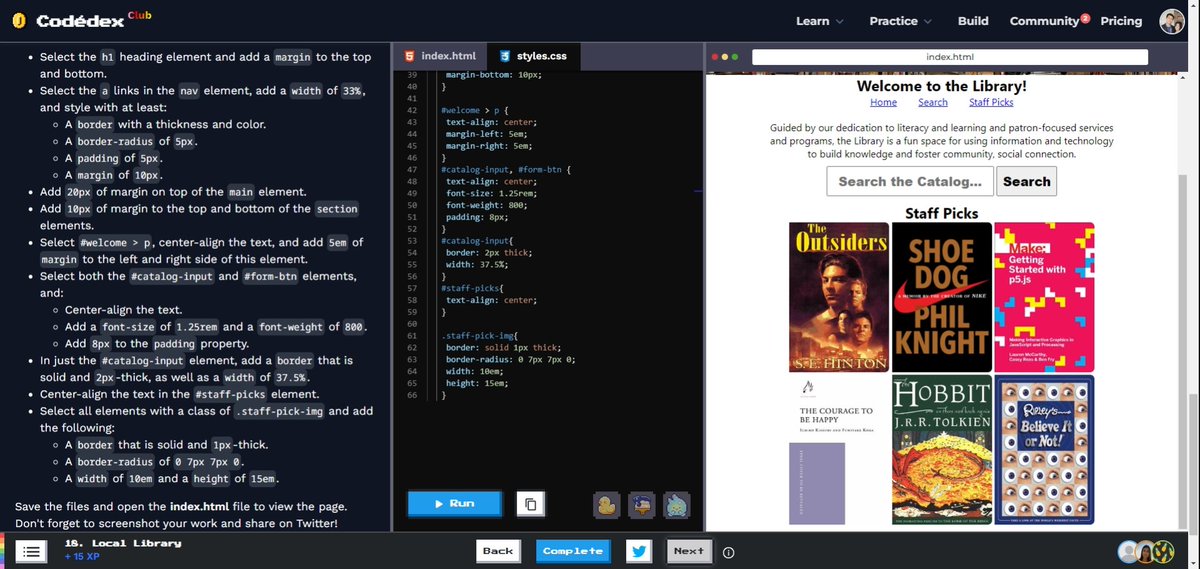Run the code
The image size is (1200, 569).
point(454,503)
